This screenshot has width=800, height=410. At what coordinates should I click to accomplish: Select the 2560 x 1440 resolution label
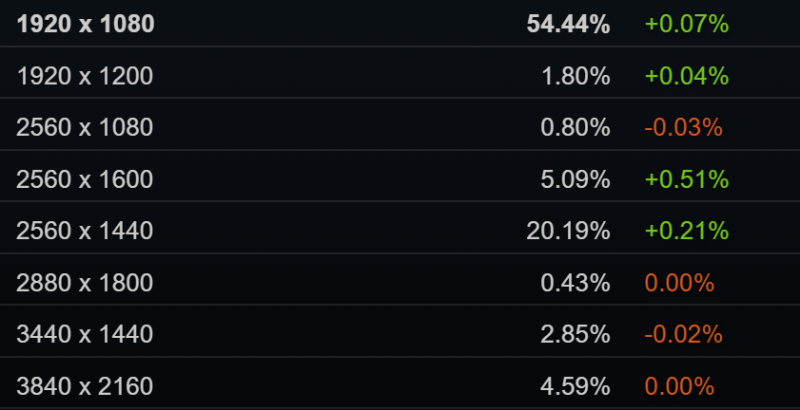tap(85, 232)
